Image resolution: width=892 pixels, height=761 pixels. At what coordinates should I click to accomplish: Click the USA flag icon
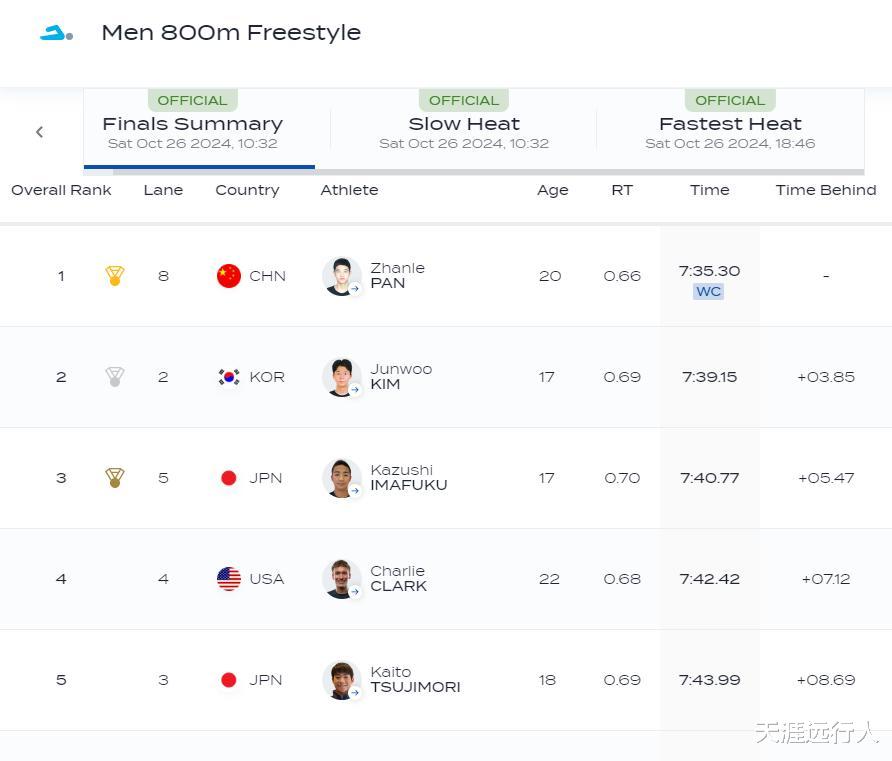[229, 579]
